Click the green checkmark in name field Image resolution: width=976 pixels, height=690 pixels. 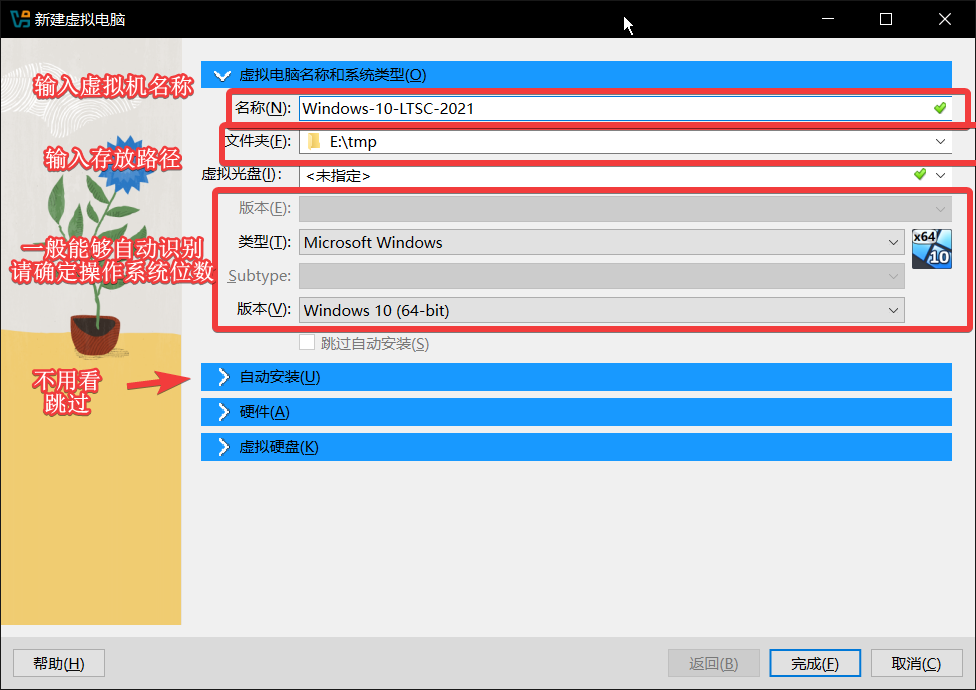pyautogui.click(x=939, y=108)
